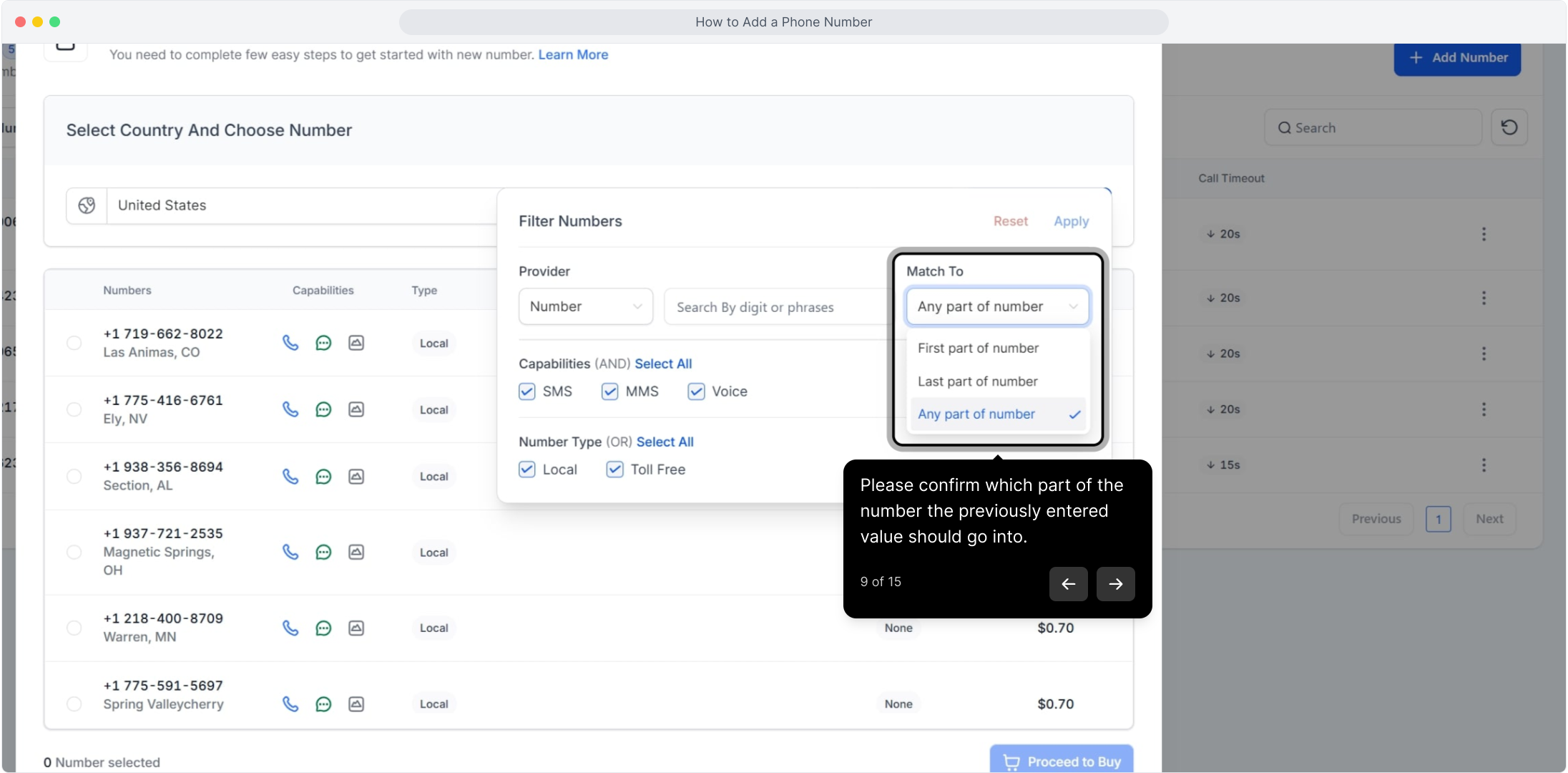Collapse the Match To dropdown
This screenshot has width=1568, height=773.
click(x=998, y=306)
